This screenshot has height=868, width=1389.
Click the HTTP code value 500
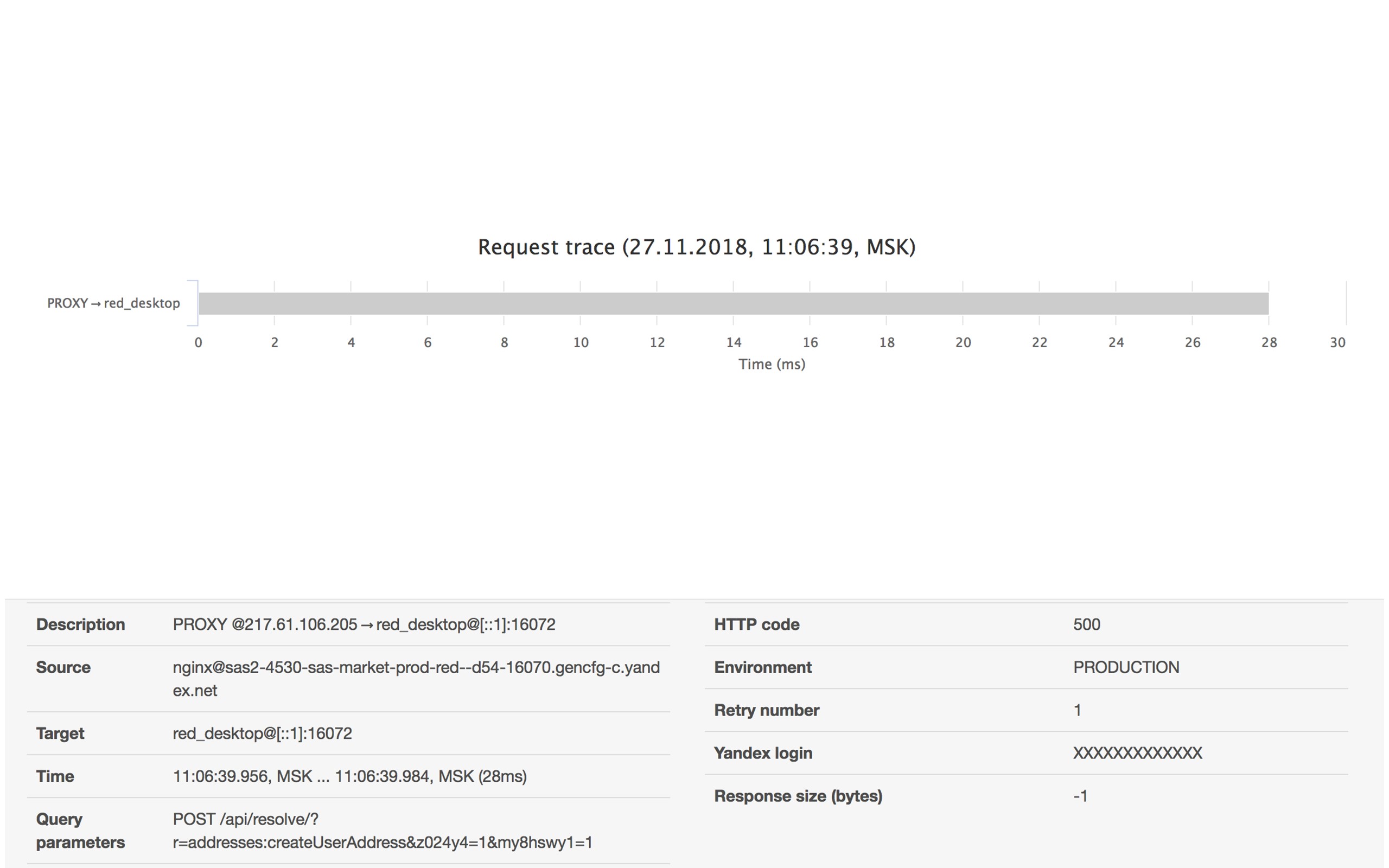click(1087, 624)
